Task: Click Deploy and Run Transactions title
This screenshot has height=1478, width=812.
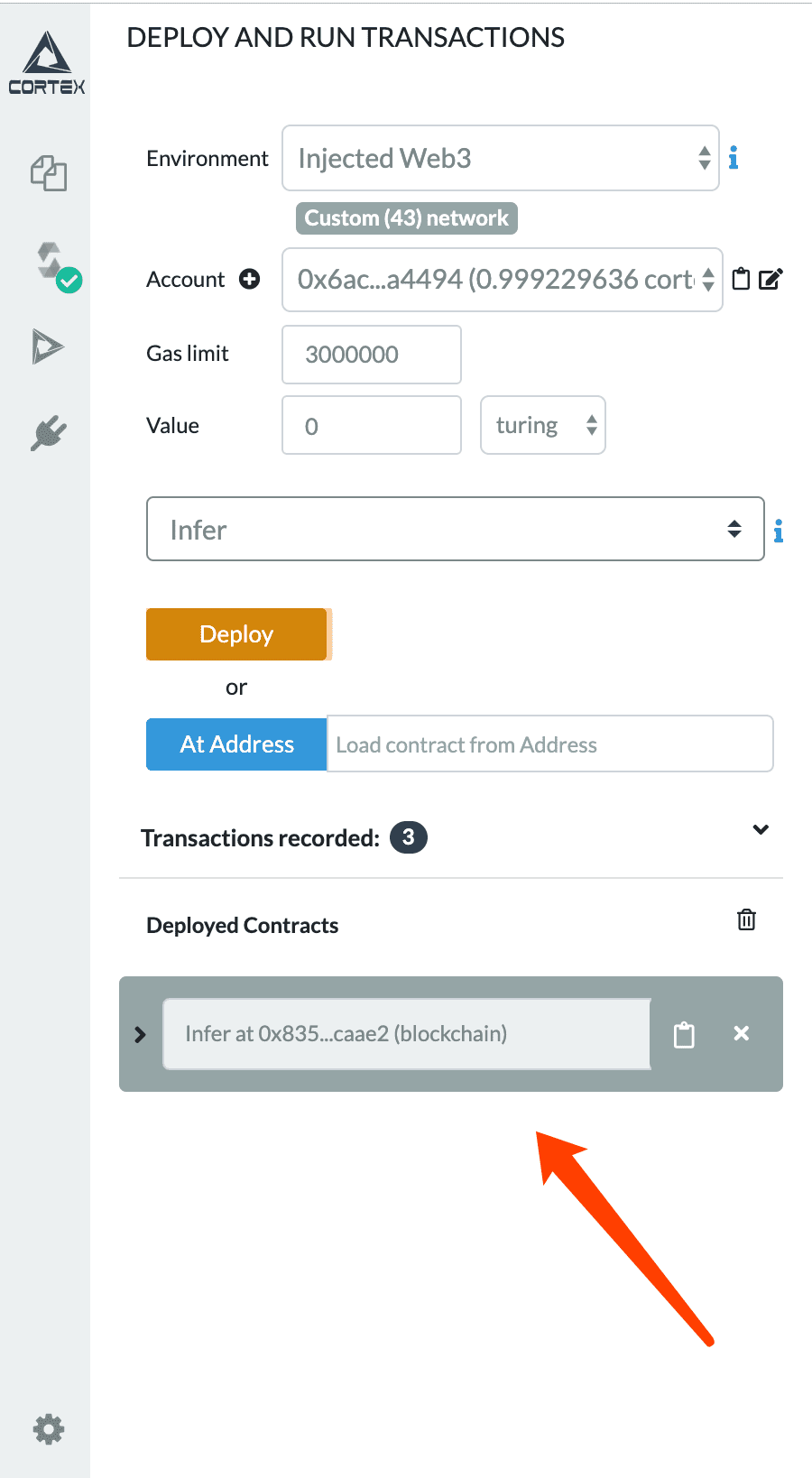Action: pos(346,37)
